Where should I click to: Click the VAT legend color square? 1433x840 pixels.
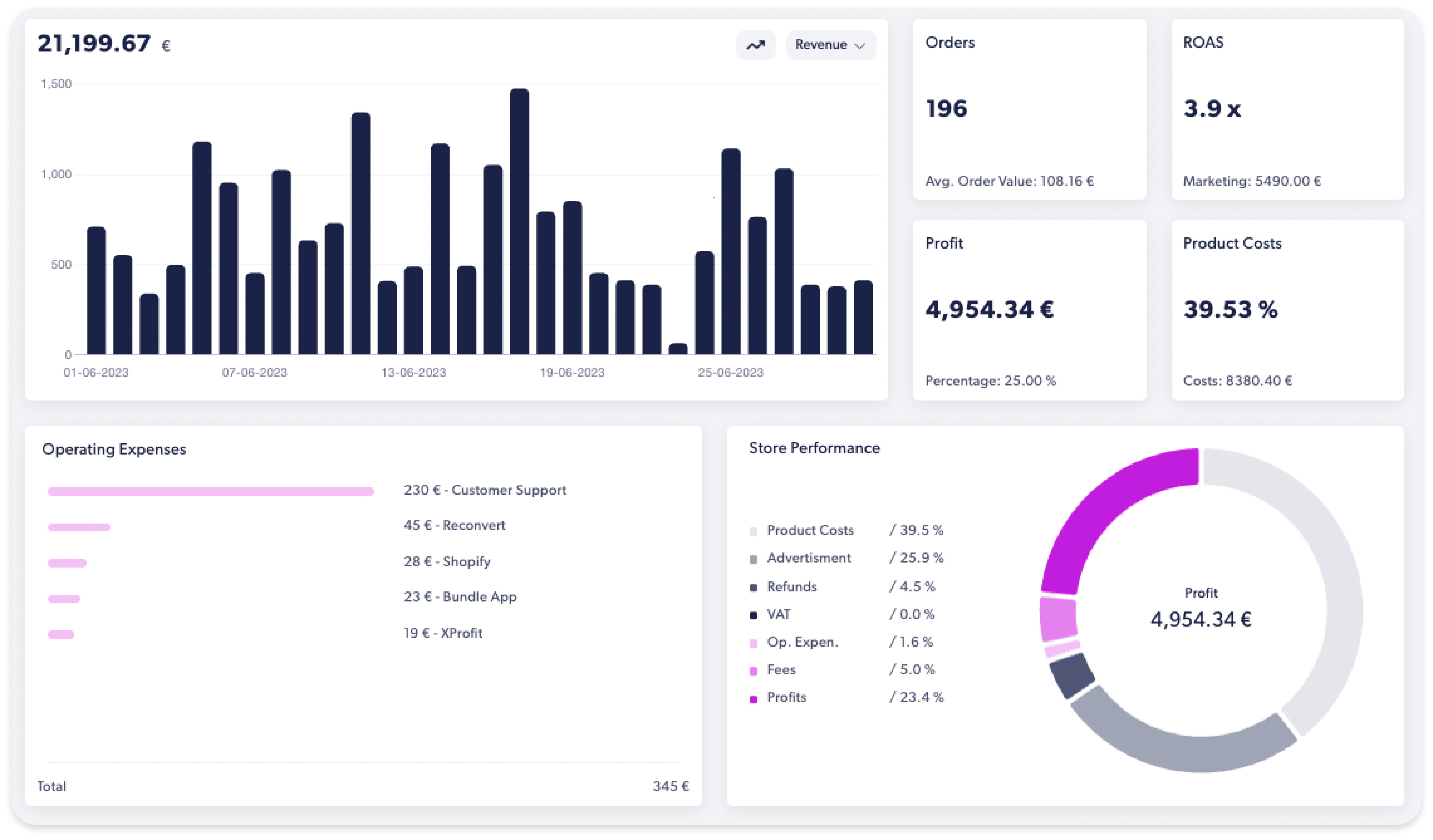[x=754, y=615]
